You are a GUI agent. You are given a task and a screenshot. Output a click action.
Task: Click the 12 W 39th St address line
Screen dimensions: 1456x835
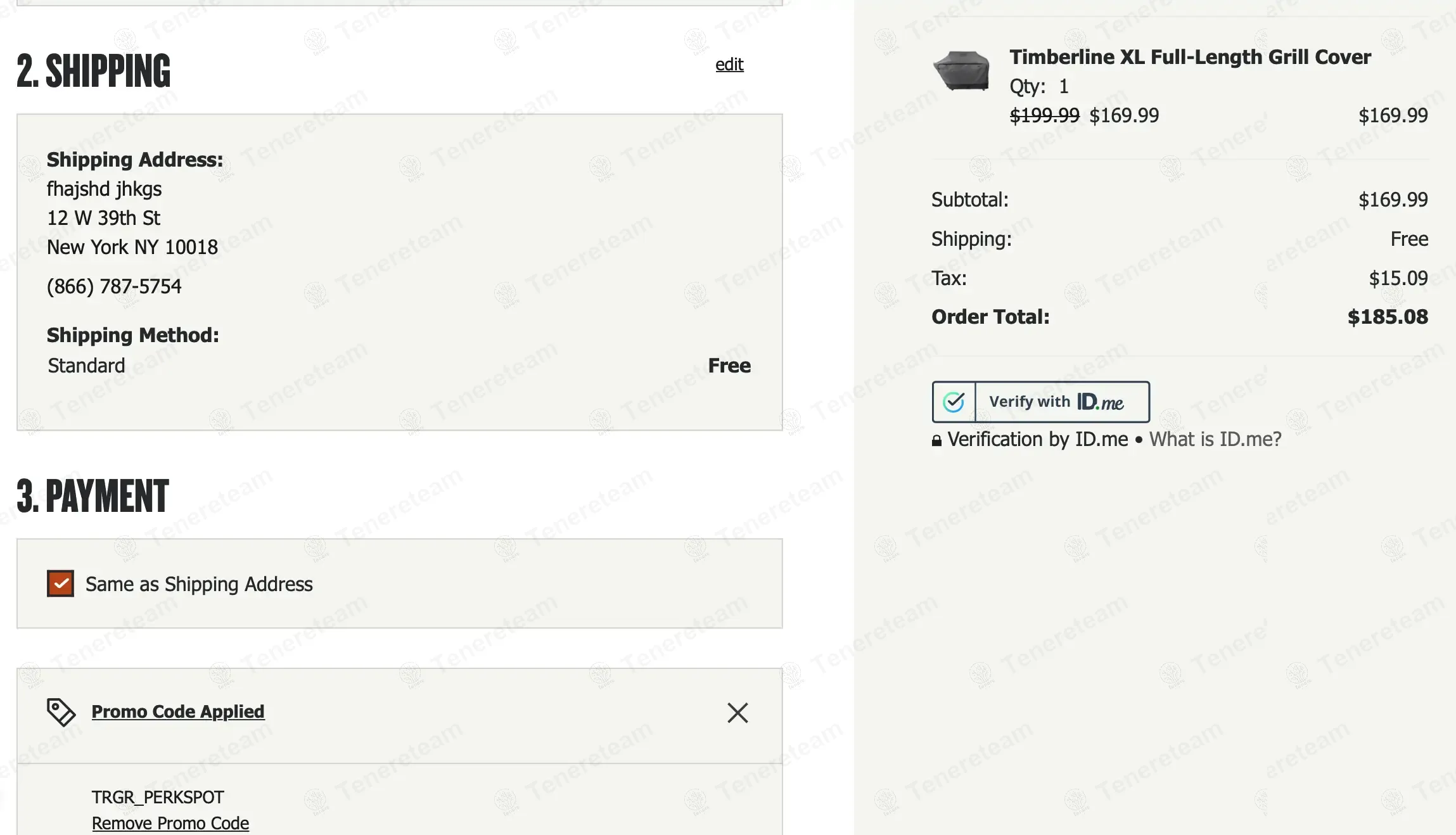pos(104,218)
